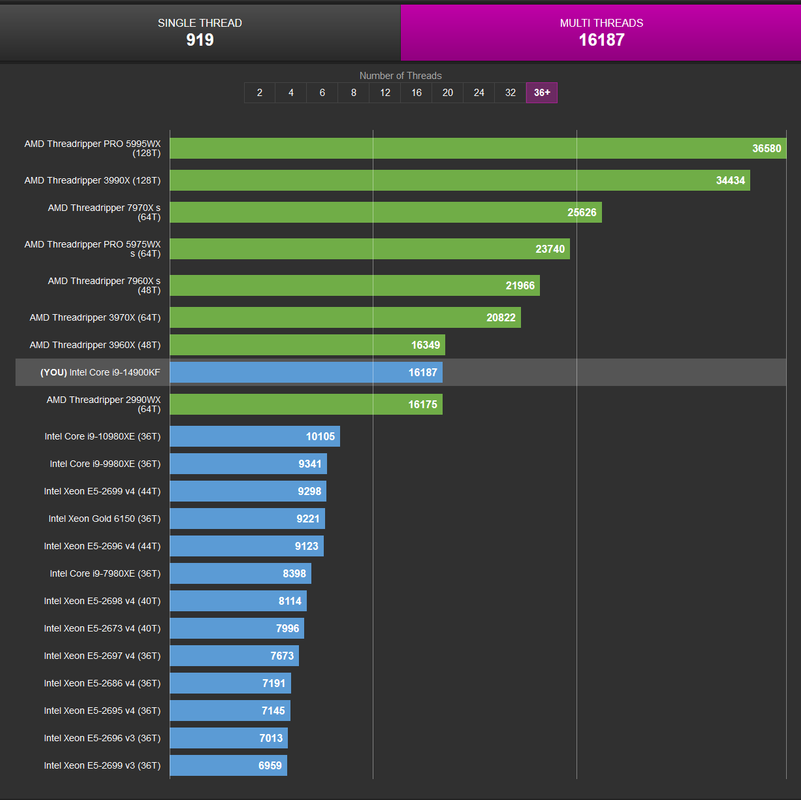Click the 'AMD Threadripper 3960X (48T)' label

coord(95,345)
